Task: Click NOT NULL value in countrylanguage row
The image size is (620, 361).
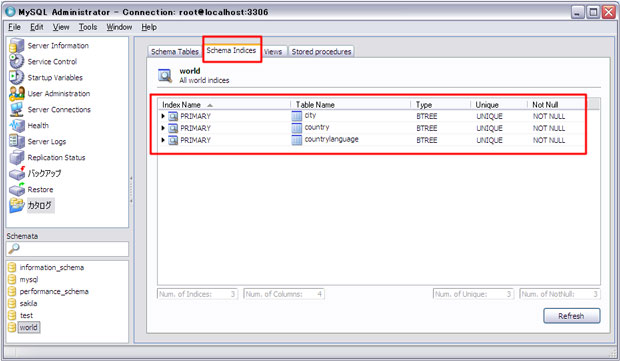Action: tap(549, 140)
